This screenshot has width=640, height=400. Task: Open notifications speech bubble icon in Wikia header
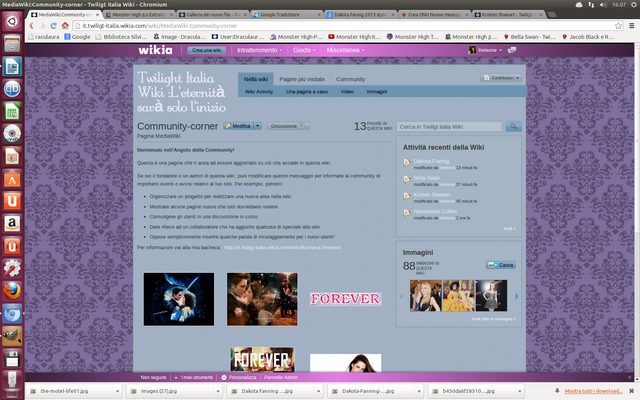512,50
